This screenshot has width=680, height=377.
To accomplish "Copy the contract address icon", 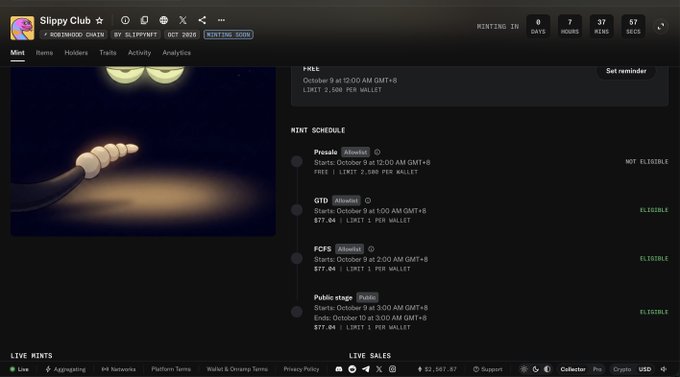I will pyautogui.click(x=144, y=20).
